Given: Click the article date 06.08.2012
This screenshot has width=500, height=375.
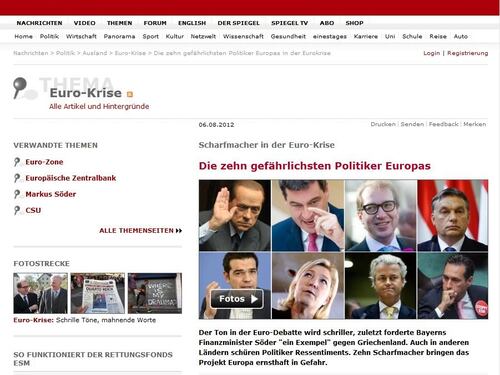Looking at the screenshot, I should [x=216, y=125].
